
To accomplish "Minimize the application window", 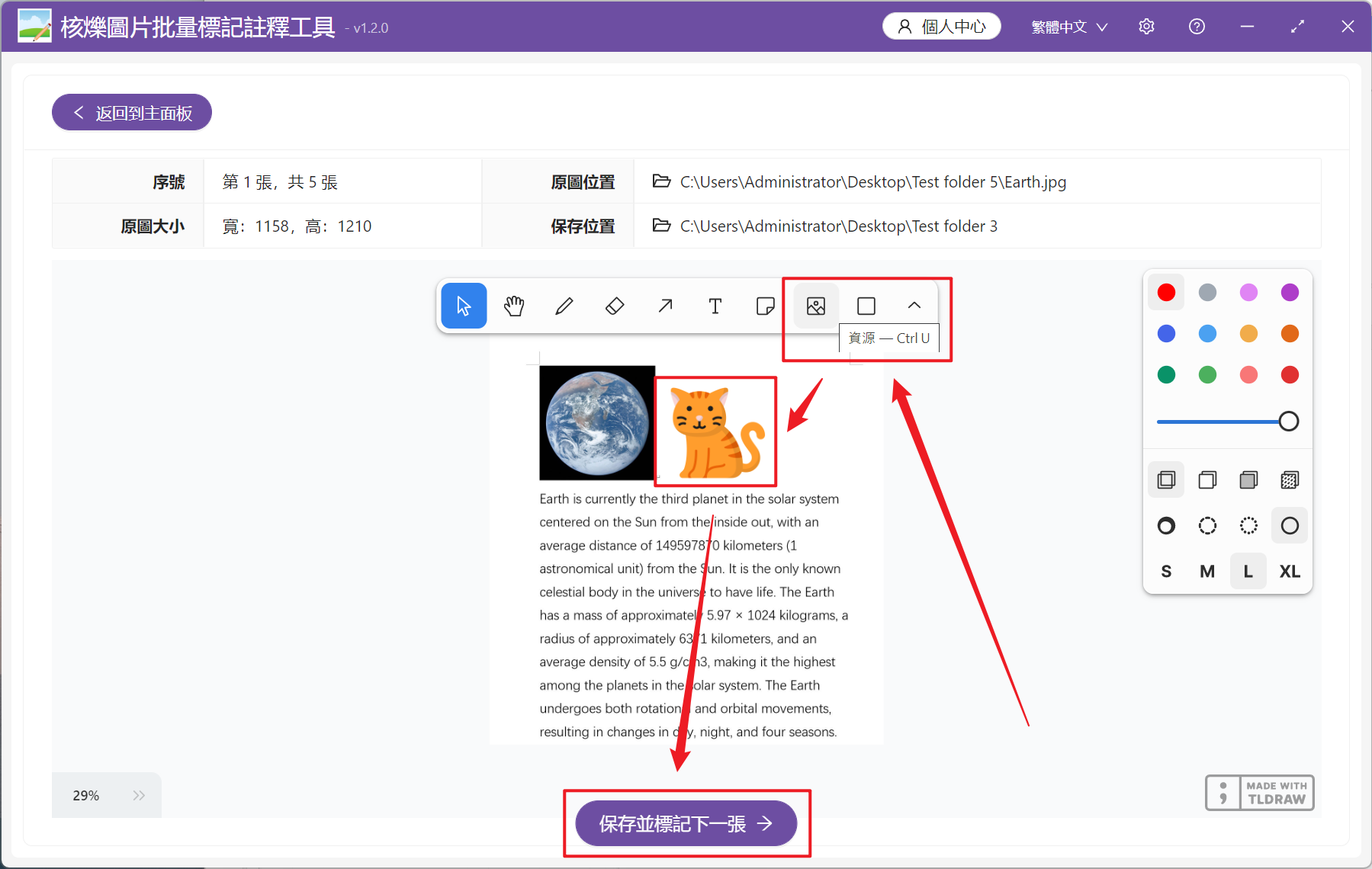I will [x=1247, y=27].
